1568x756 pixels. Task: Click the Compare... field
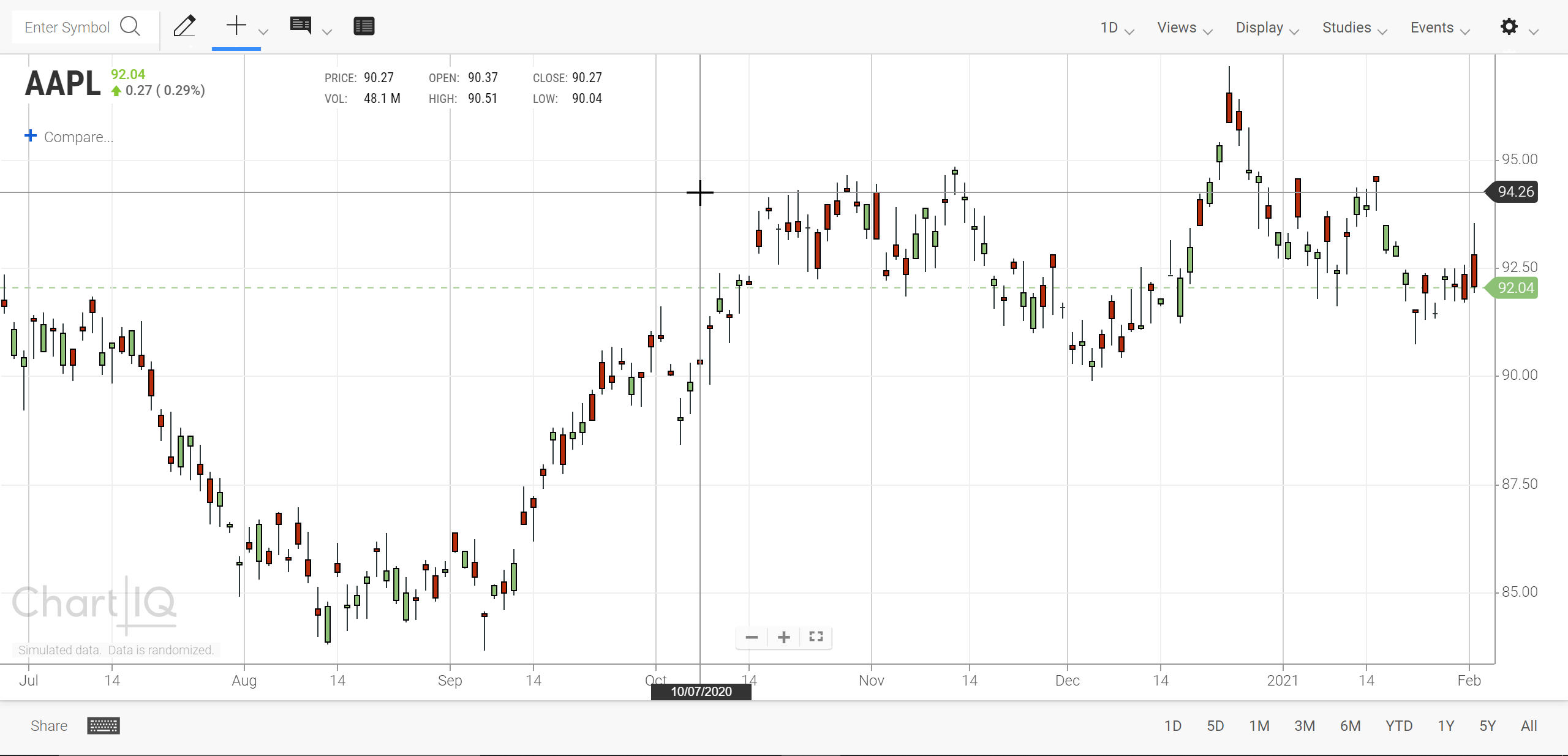pos(78,137)
